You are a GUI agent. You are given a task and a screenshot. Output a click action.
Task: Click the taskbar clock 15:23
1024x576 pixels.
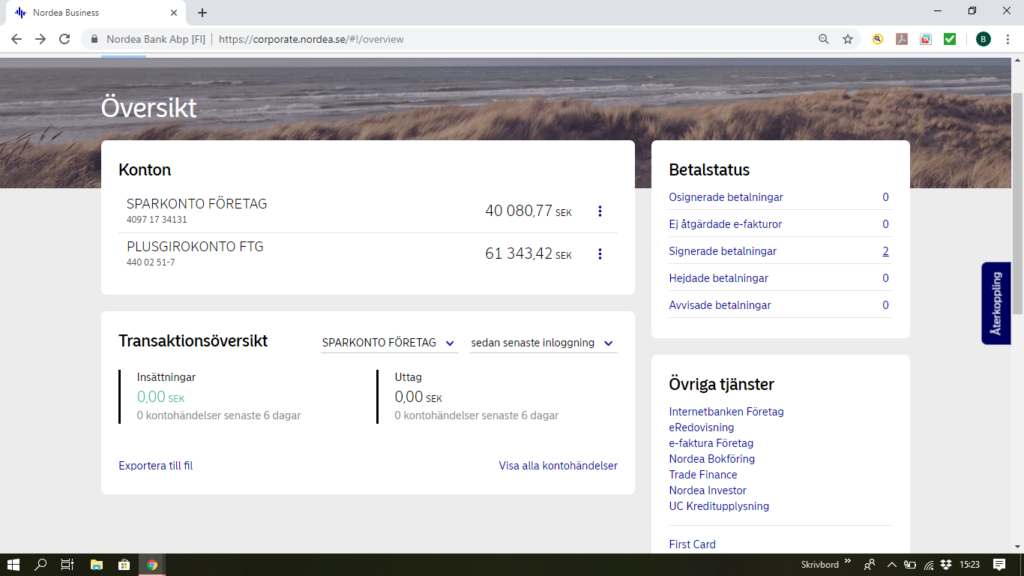click(970, 565)
